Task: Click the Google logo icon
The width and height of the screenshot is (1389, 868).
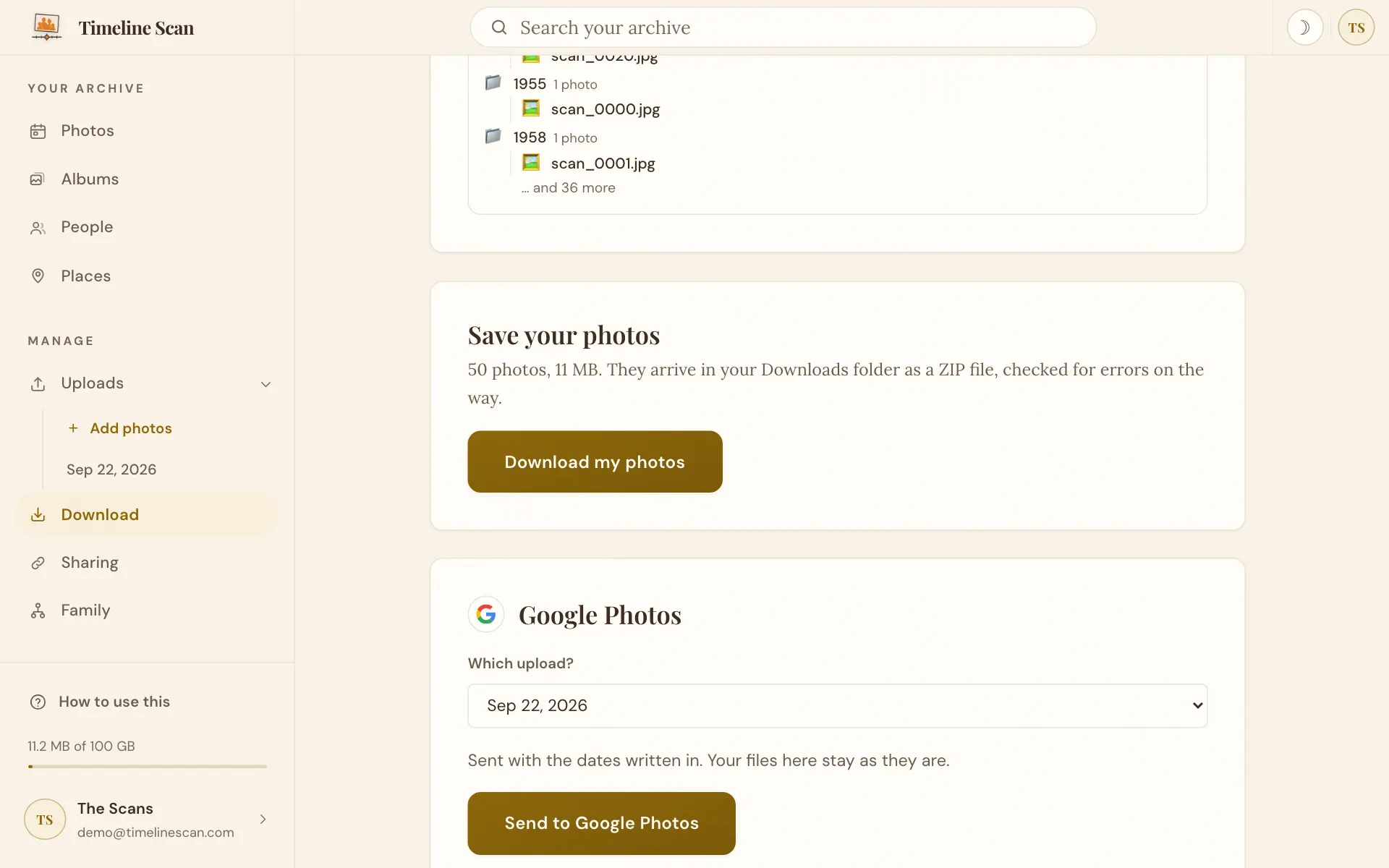Action: (486, 614)
